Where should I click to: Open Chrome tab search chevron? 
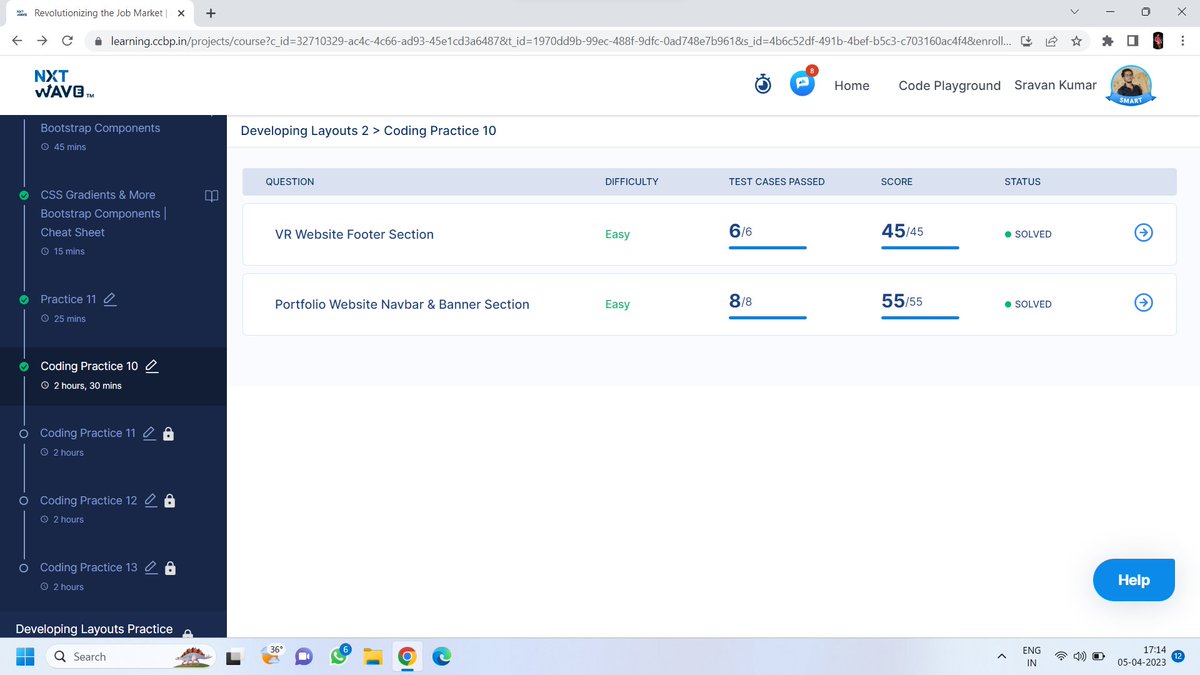1074,13
